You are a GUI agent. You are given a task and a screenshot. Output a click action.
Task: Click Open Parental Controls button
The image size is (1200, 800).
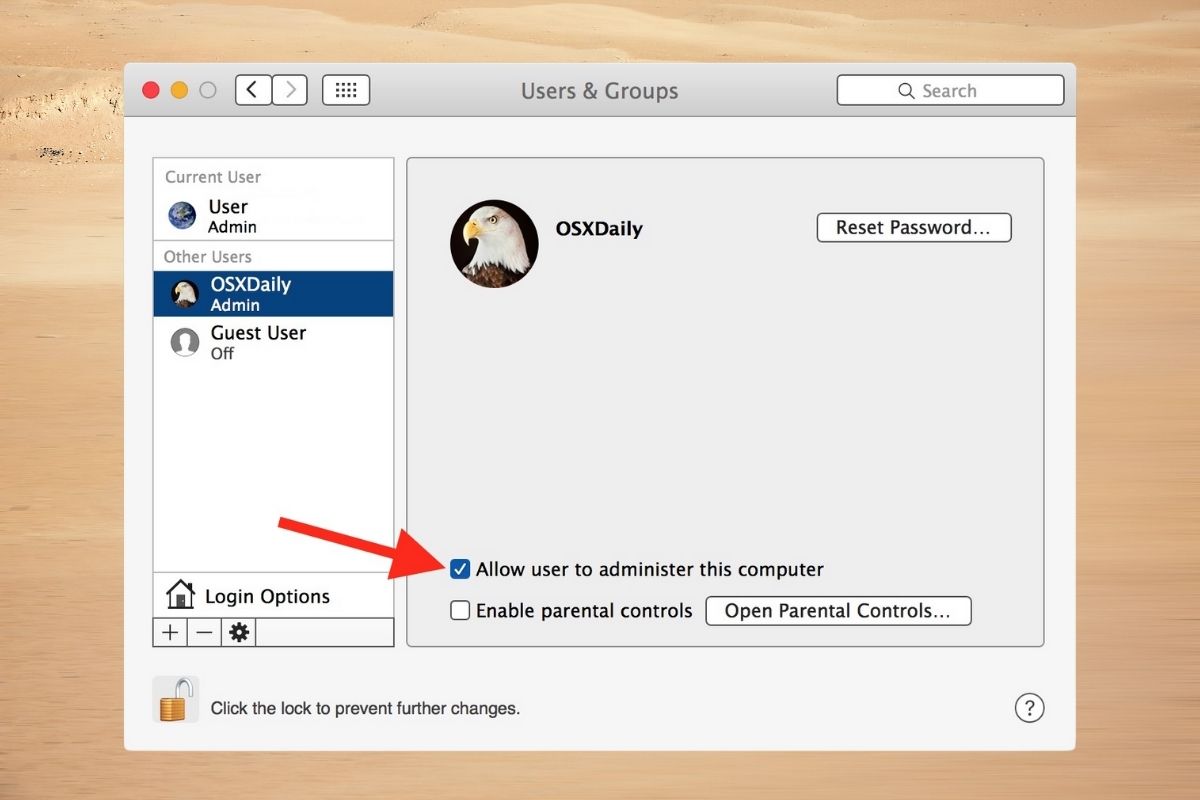coord(838,610)
